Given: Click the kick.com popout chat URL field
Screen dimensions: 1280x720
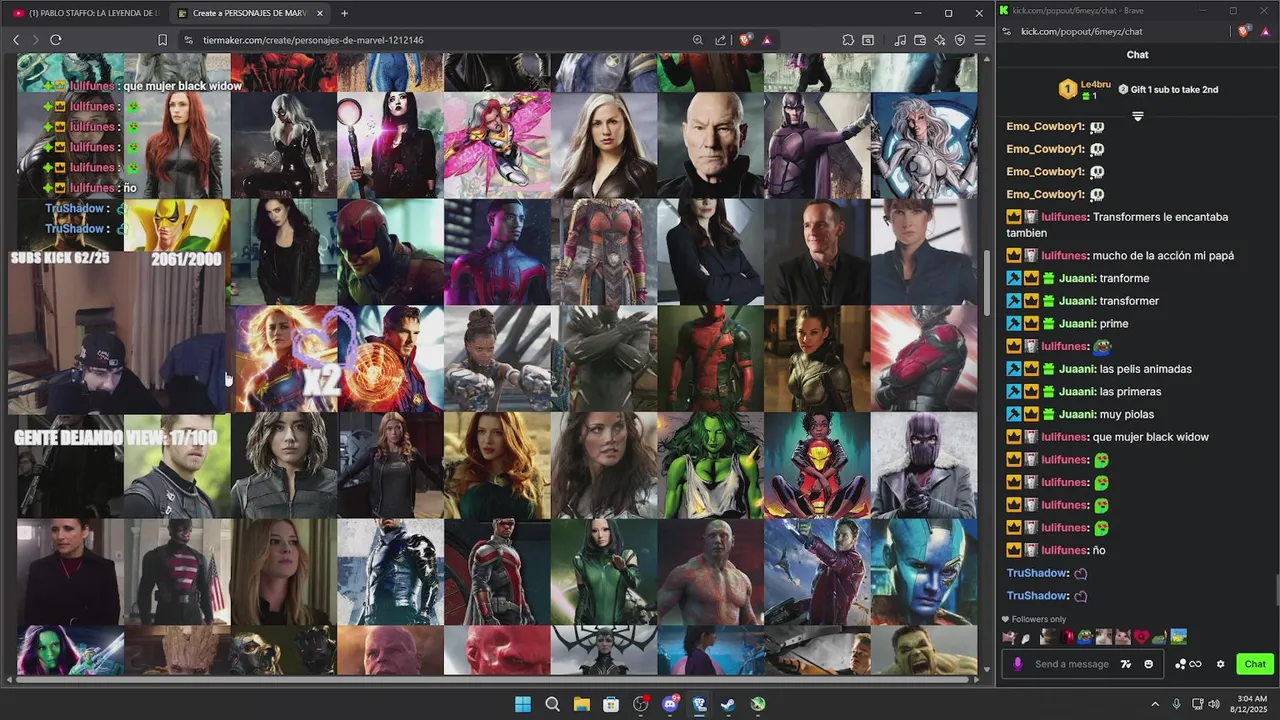Looking at the screenshot, I should click(x=1081, y=31).
